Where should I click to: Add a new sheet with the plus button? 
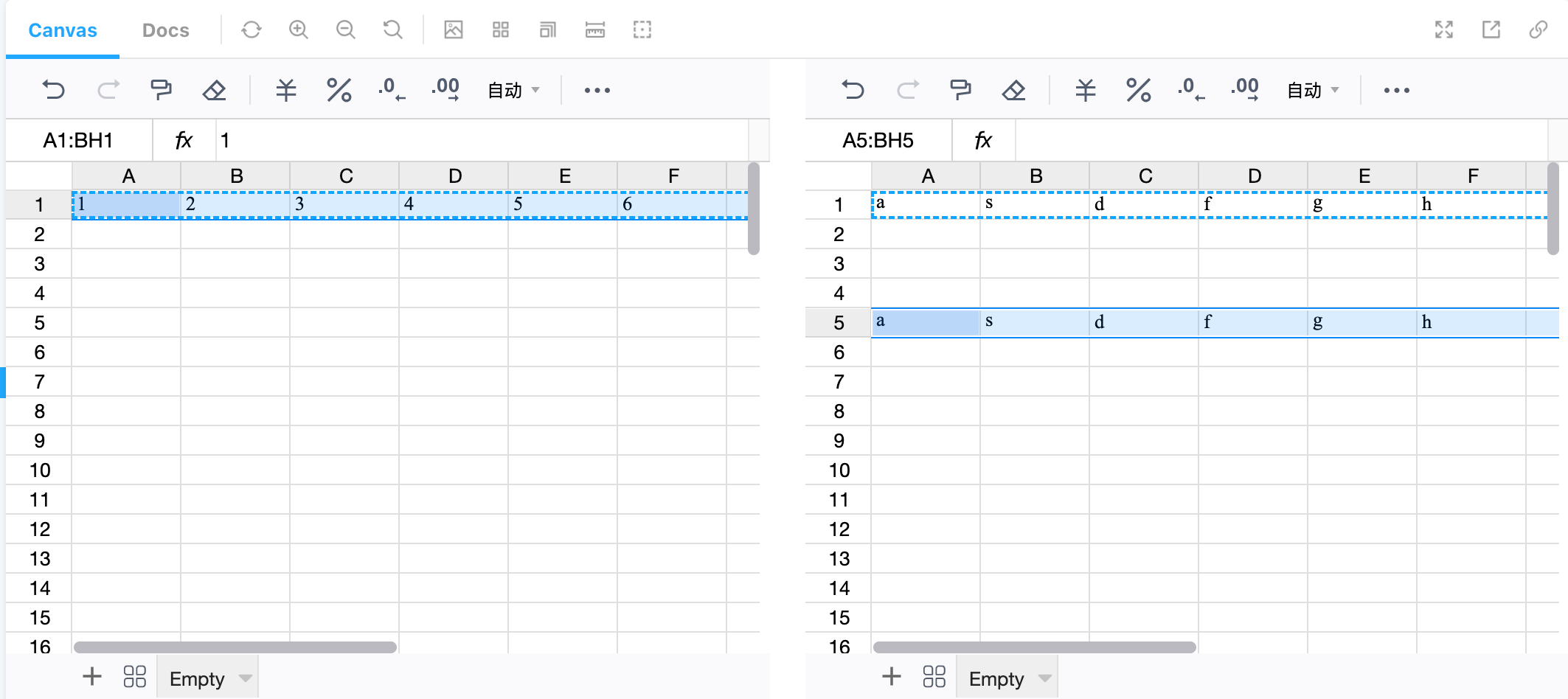pos(92,676)
